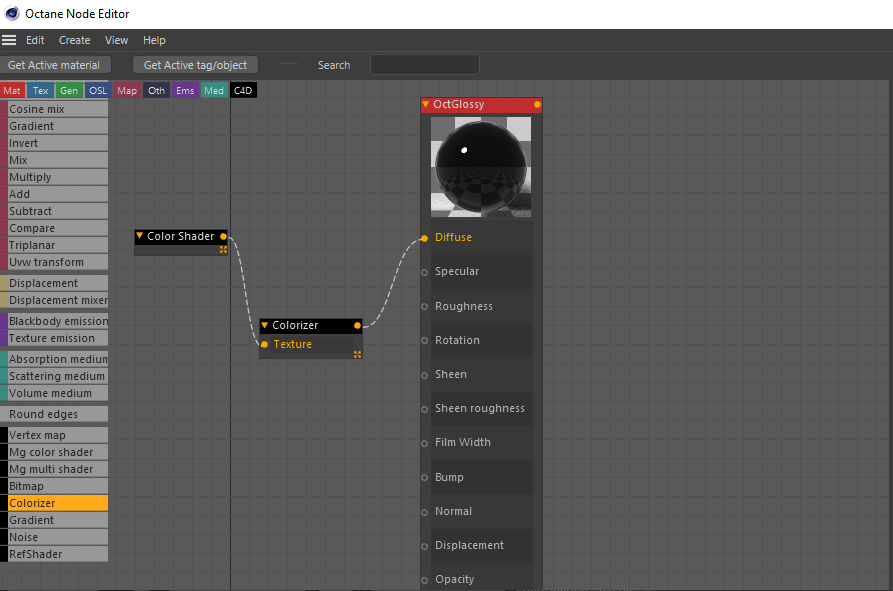Click the Bump input port

click(424, 478)
